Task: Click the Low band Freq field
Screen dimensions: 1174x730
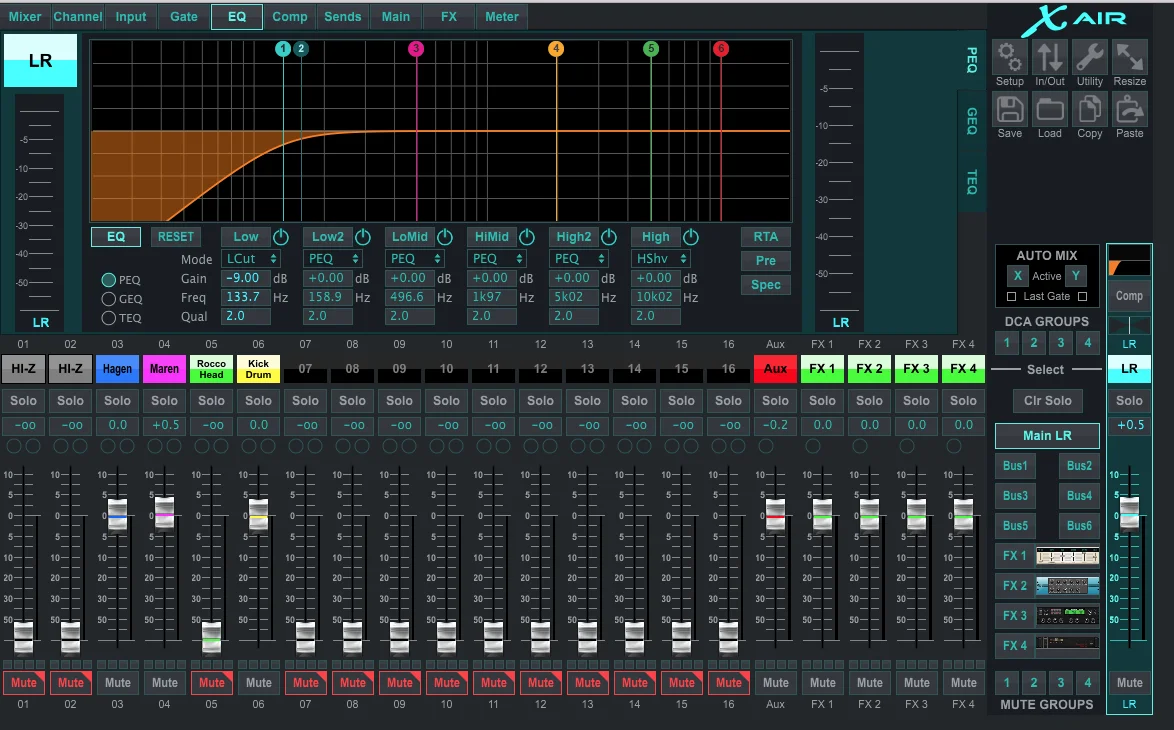Action: (245, 298)
